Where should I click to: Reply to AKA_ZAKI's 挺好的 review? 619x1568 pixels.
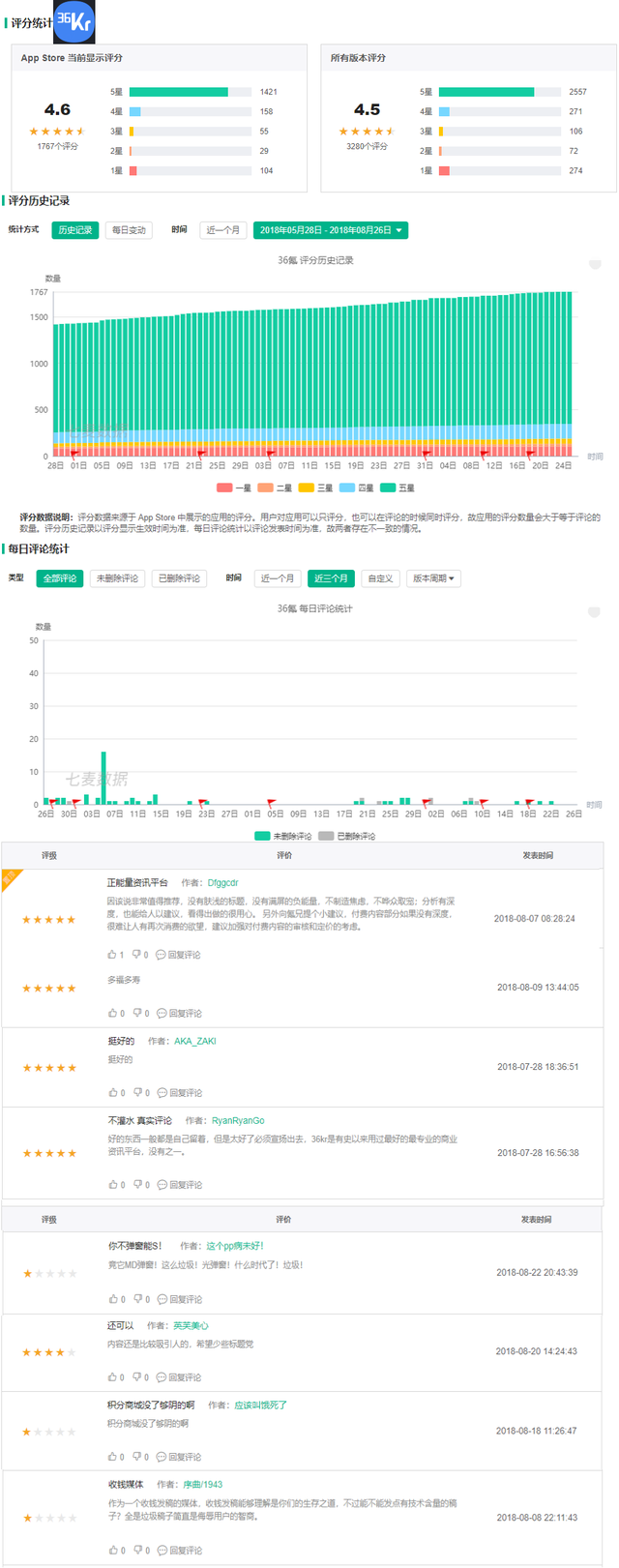pos(180,1093)
